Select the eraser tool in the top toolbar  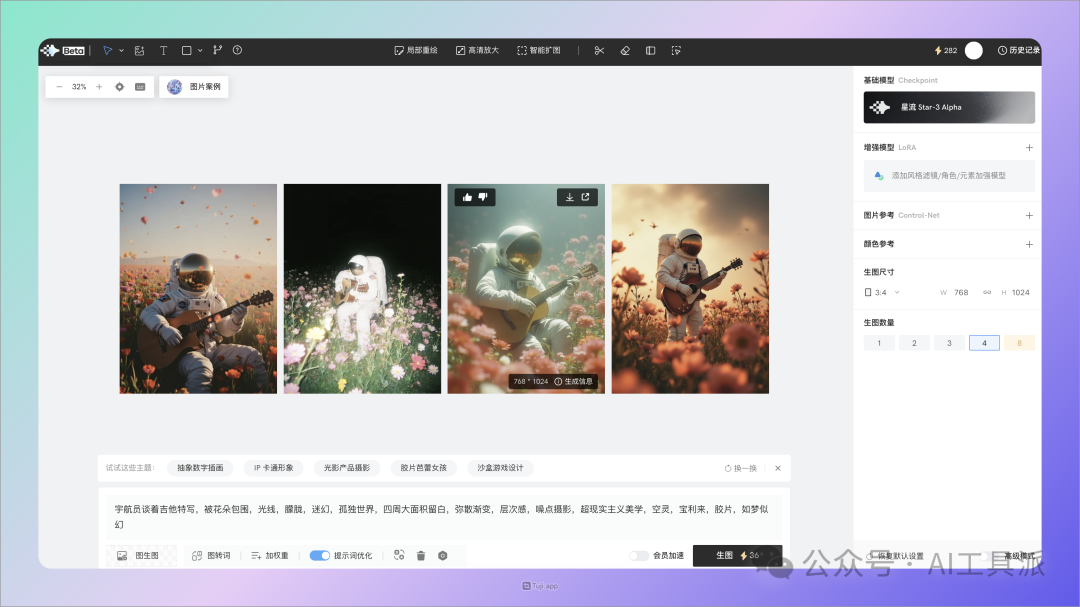[x=625, y=50]
